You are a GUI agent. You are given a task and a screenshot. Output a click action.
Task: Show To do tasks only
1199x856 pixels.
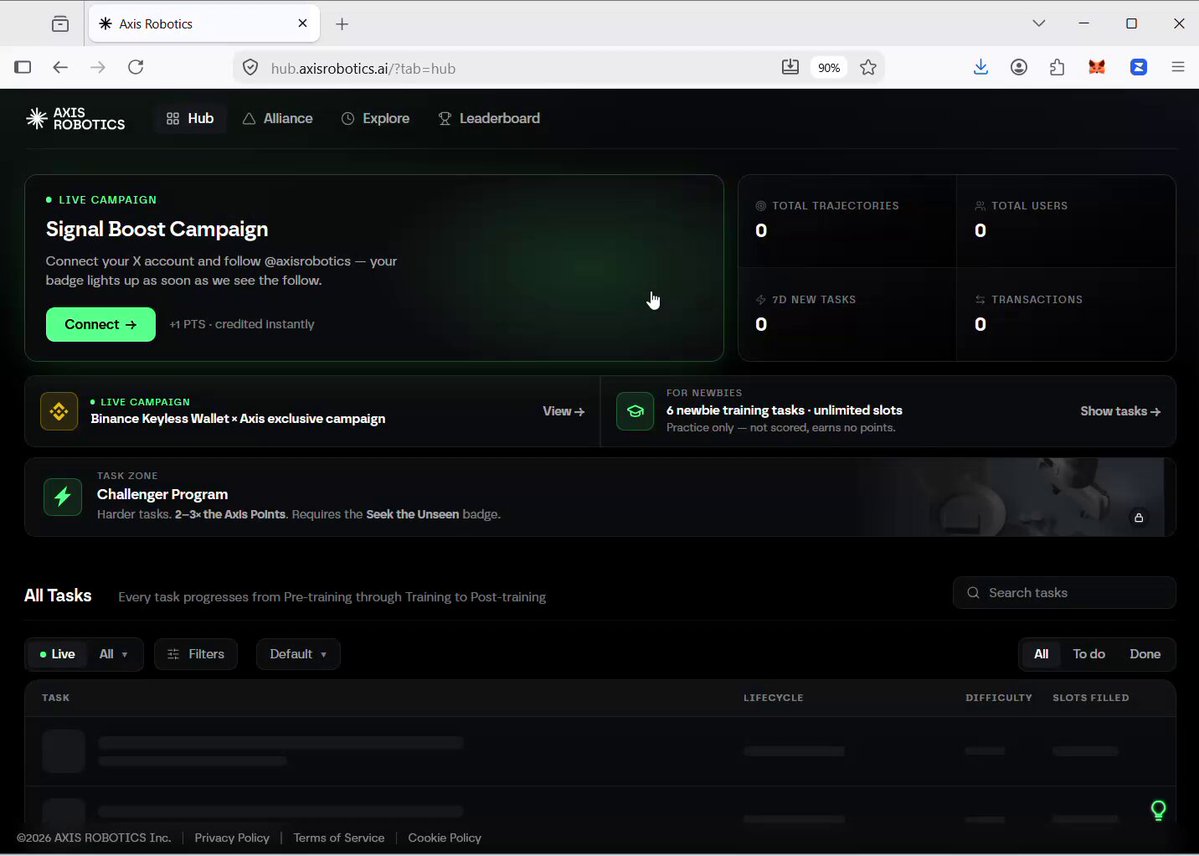[1089, 654]
